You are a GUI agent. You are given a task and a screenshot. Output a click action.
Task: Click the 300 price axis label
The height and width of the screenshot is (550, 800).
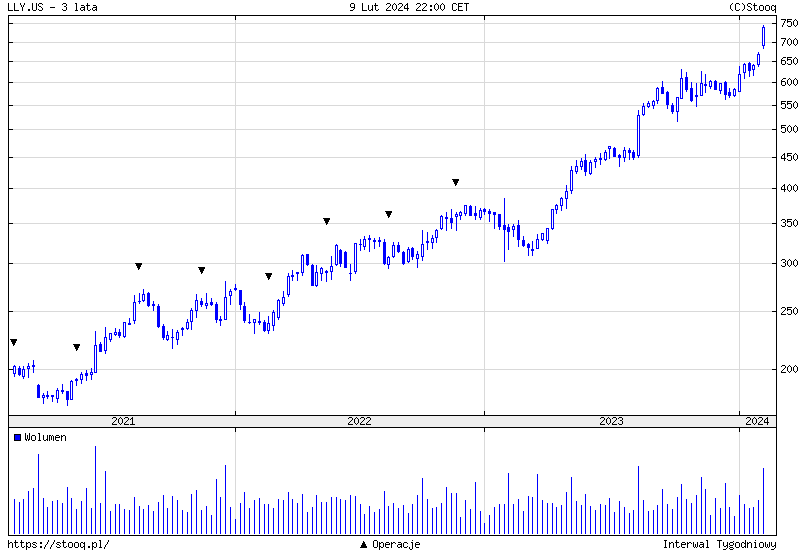tap(789, 263)
